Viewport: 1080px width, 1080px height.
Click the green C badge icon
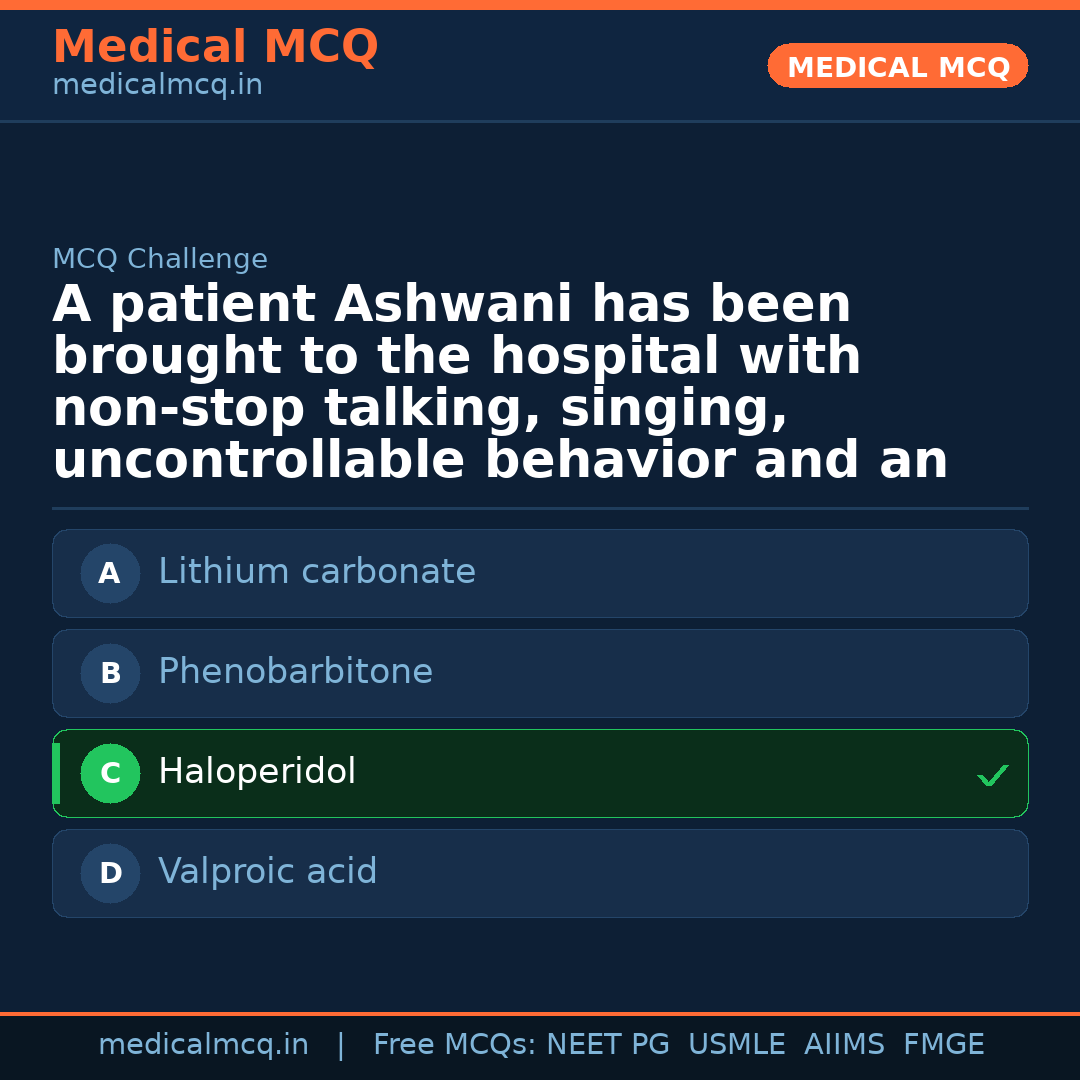110,773
